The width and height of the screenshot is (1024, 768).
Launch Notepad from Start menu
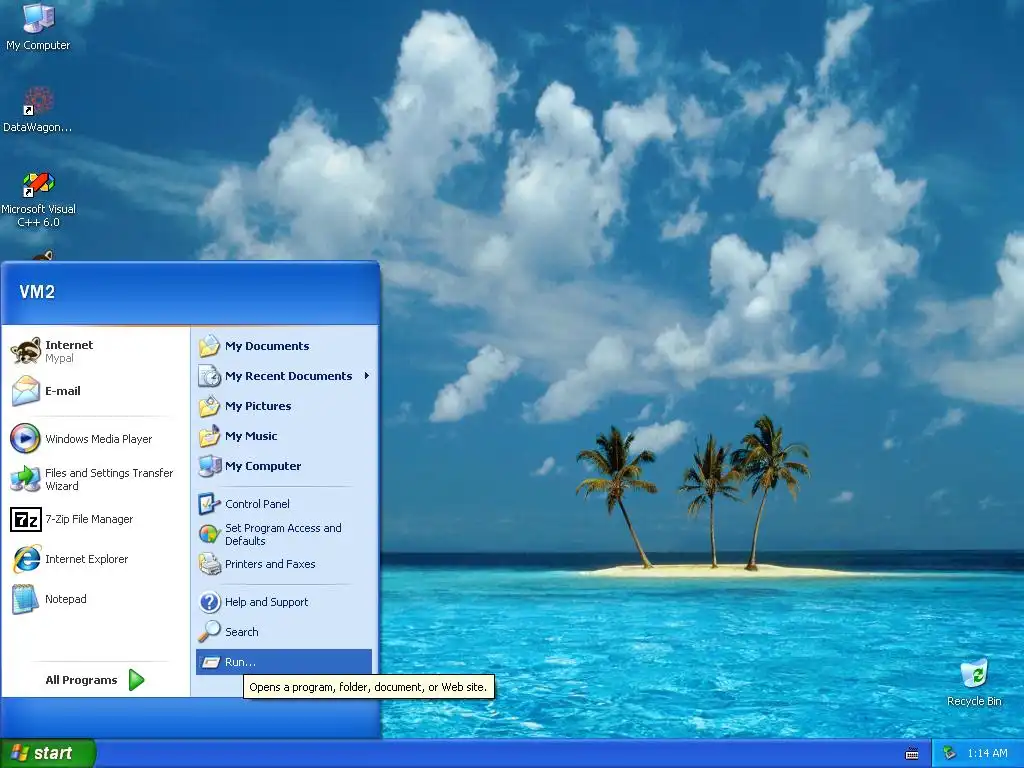point(95,599)
